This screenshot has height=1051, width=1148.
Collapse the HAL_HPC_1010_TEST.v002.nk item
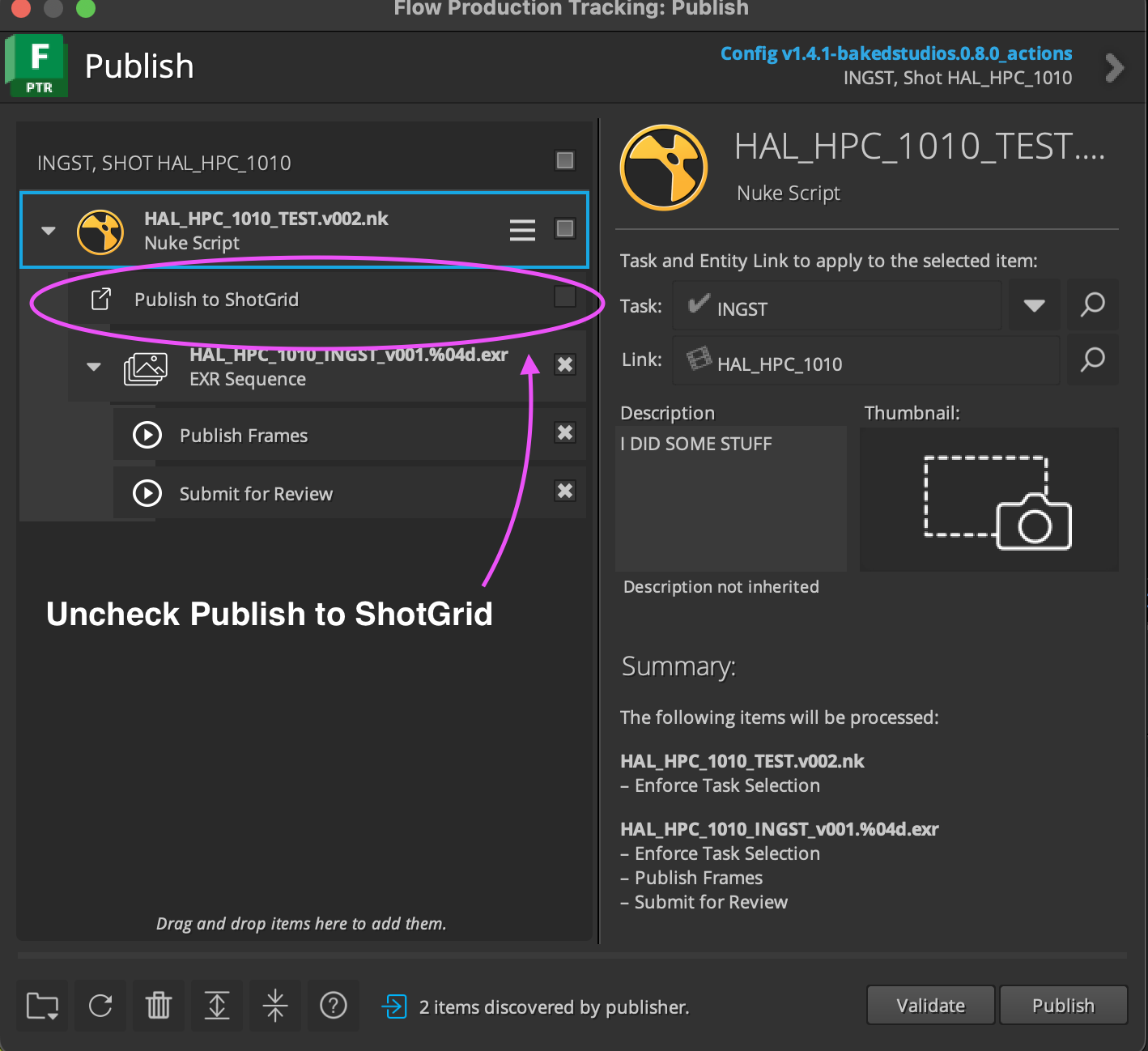[x=47, y=230]
